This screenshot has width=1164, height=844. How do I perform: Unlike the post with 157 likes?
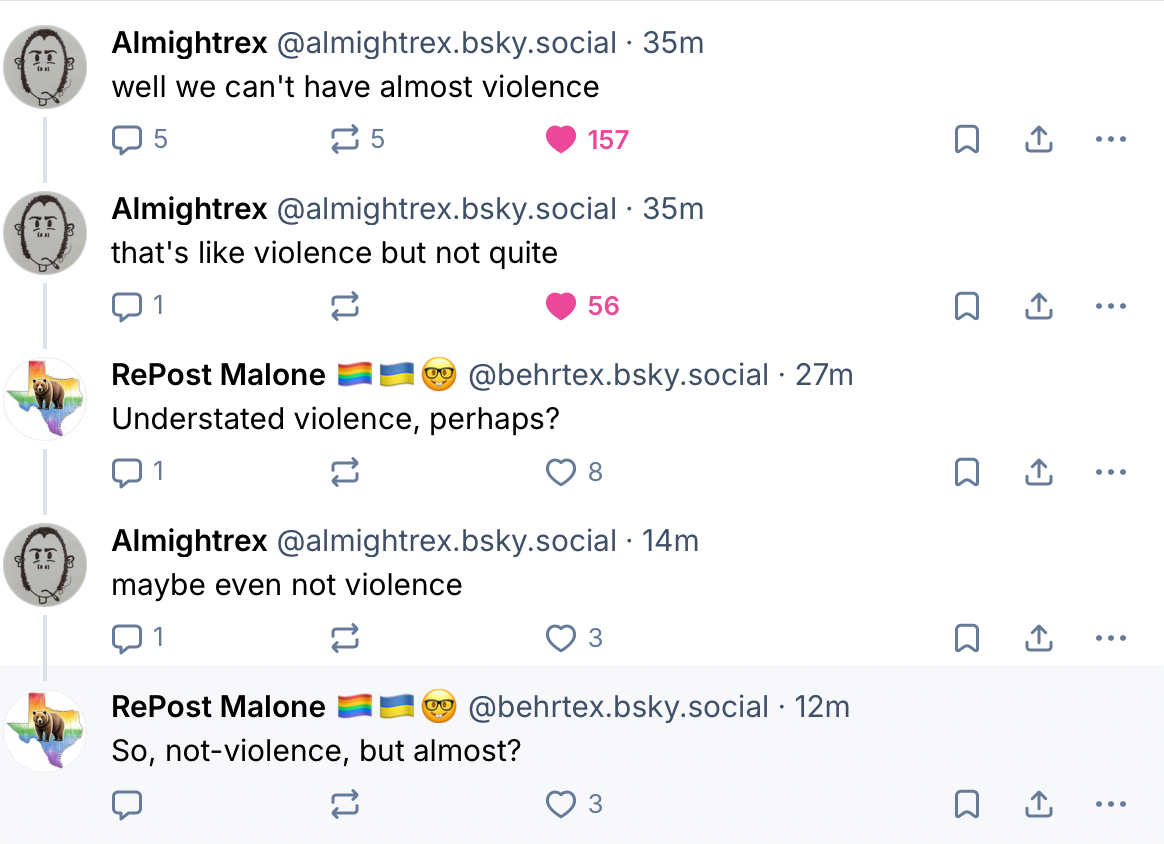(561, 139)
